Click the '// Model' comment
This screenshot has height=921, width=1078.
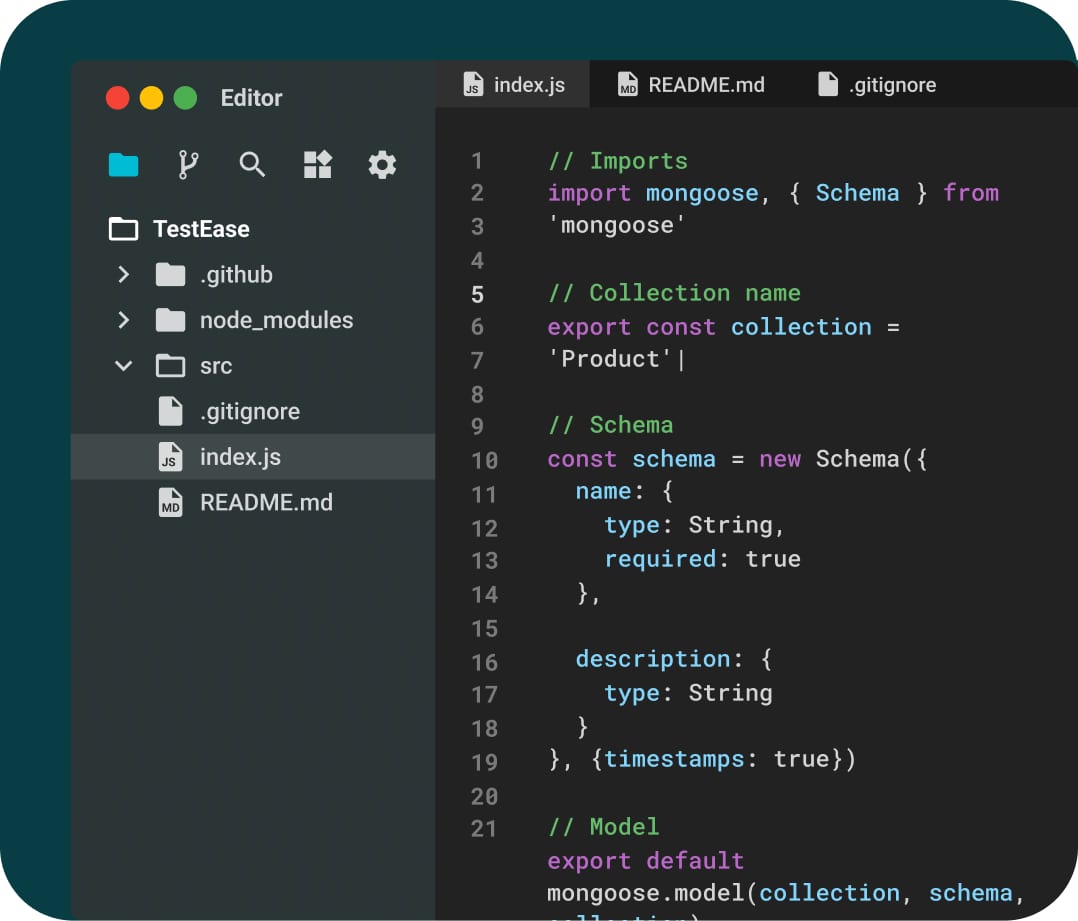604,827
